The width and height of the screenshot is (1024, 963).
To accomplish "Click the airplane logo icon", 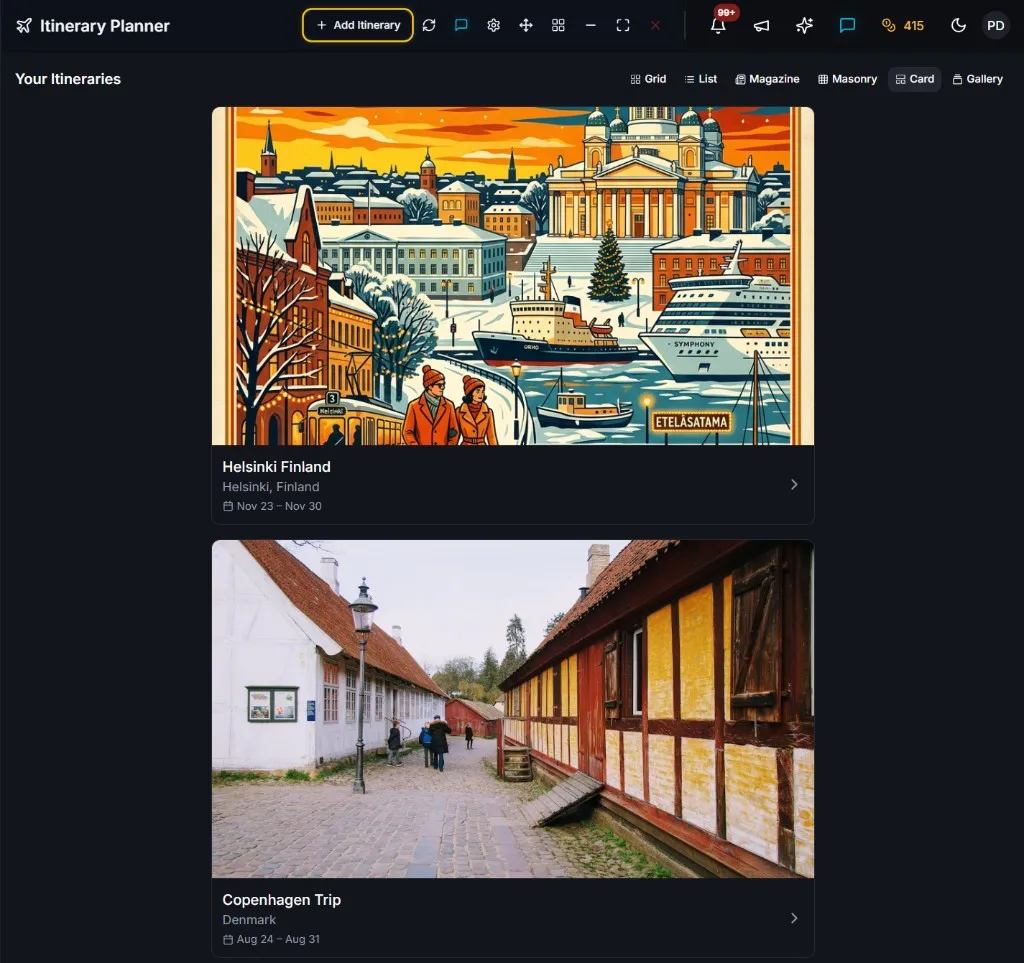I will (24, 25).
